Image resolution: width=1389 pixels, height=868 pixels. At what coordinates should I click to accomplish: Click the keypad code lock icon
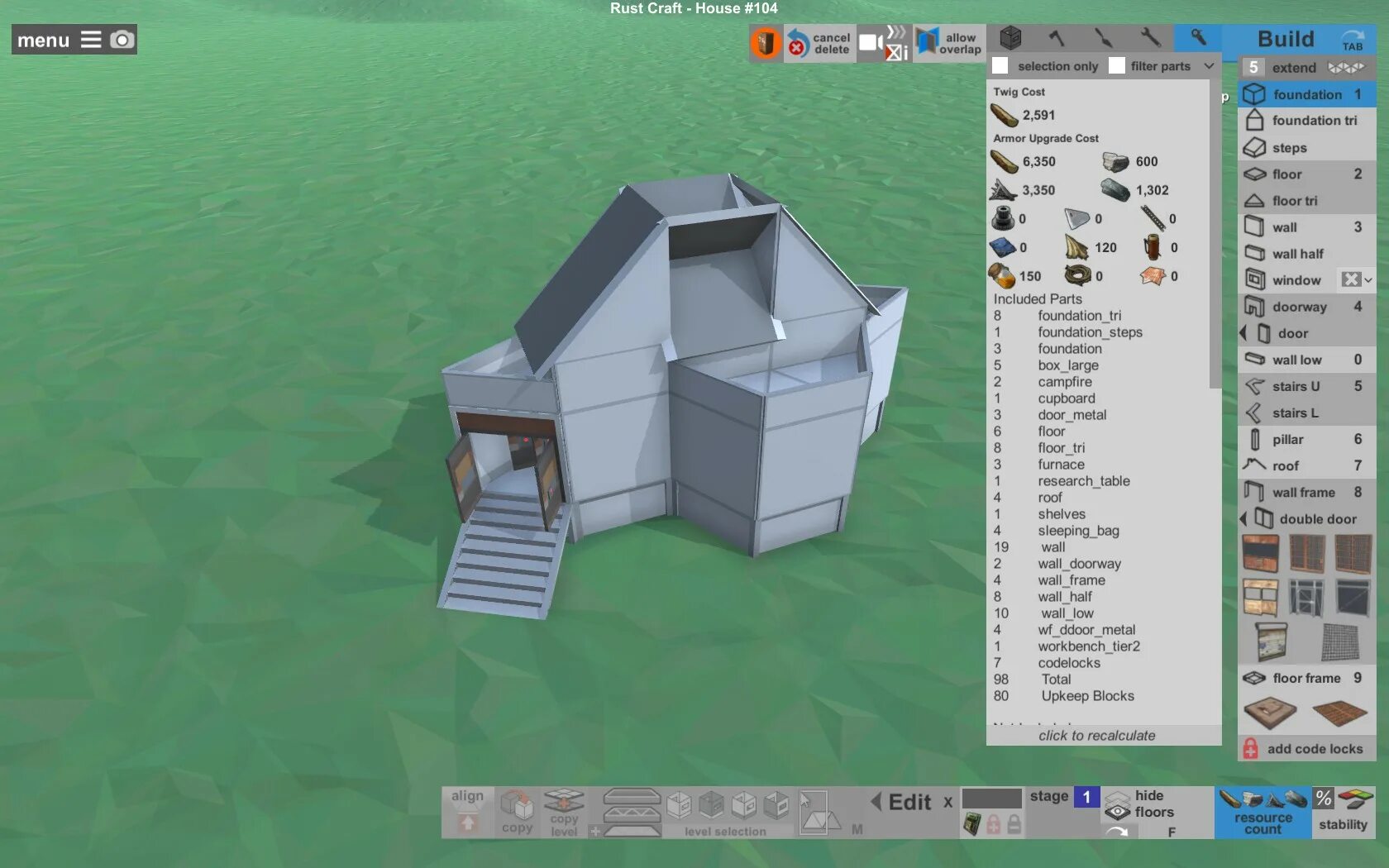972,824
